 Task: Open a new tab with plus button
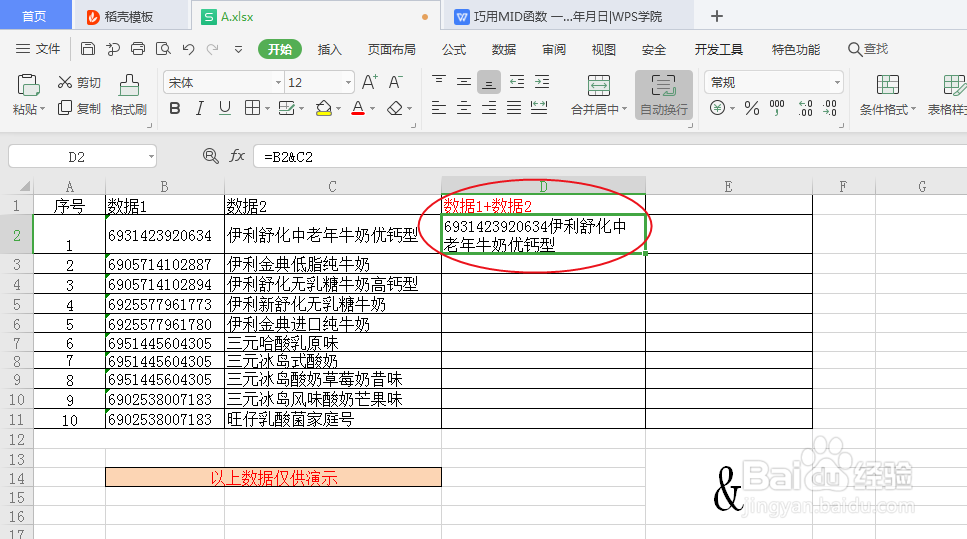pyautogui.click(x=716, y=16)
